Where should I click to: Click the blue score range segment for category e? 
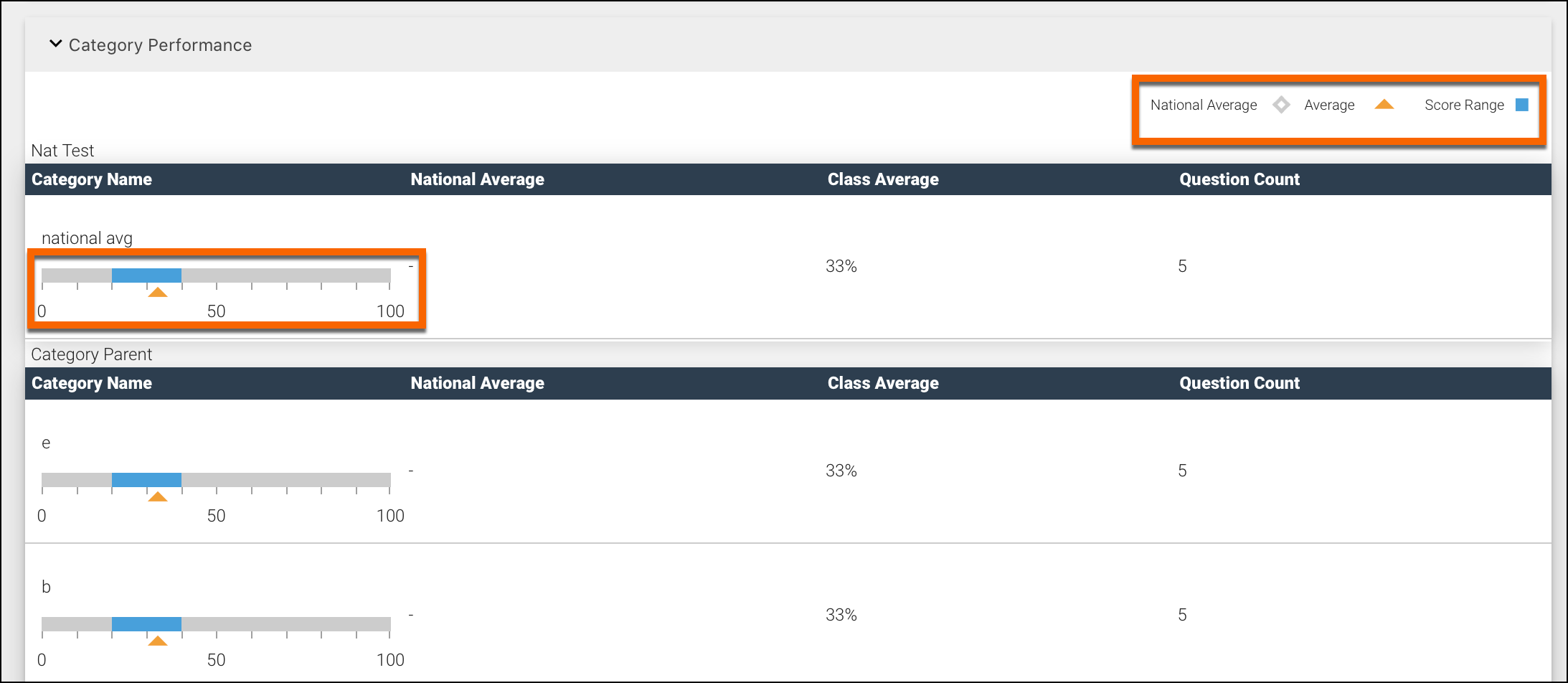[x=147, y=478]
